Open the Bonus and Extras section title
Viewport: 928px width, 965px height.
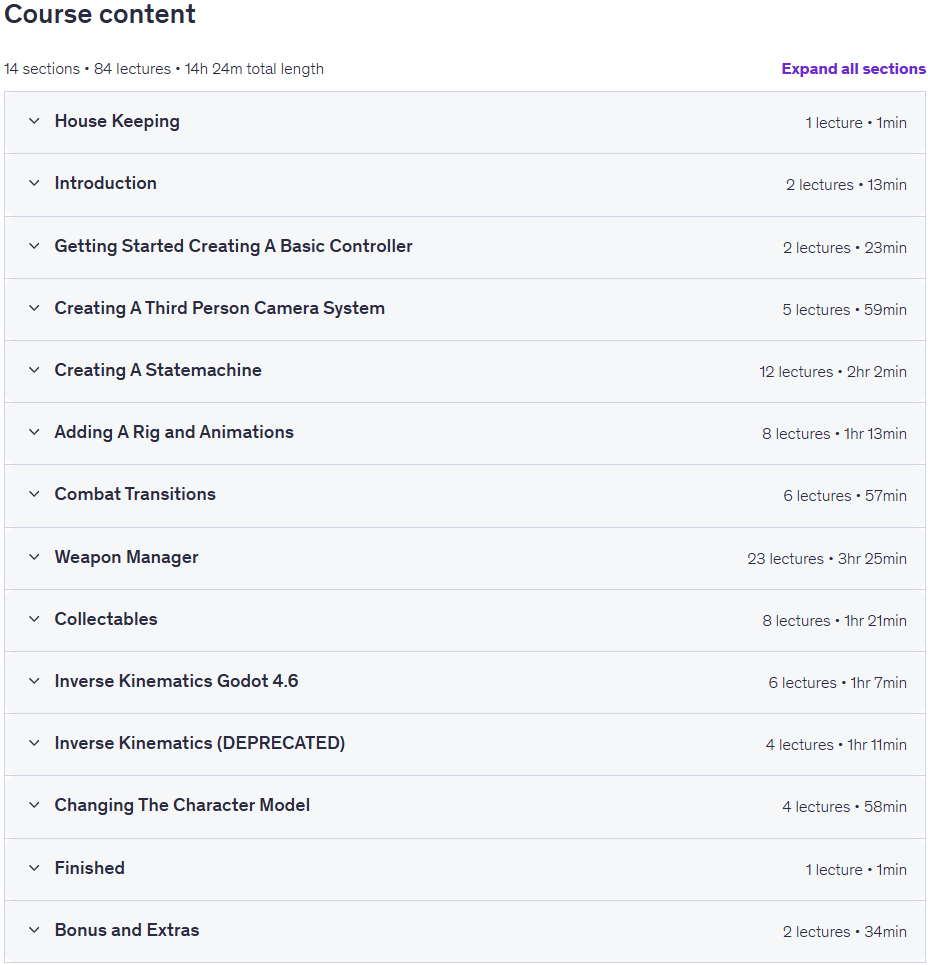pyautogui.click(x=127, y=931)
